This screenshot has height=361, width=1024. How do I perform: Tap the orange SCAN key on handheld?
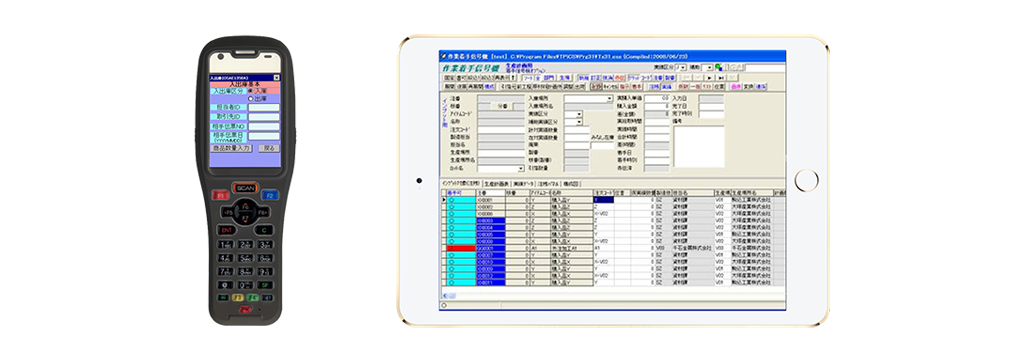245,187
